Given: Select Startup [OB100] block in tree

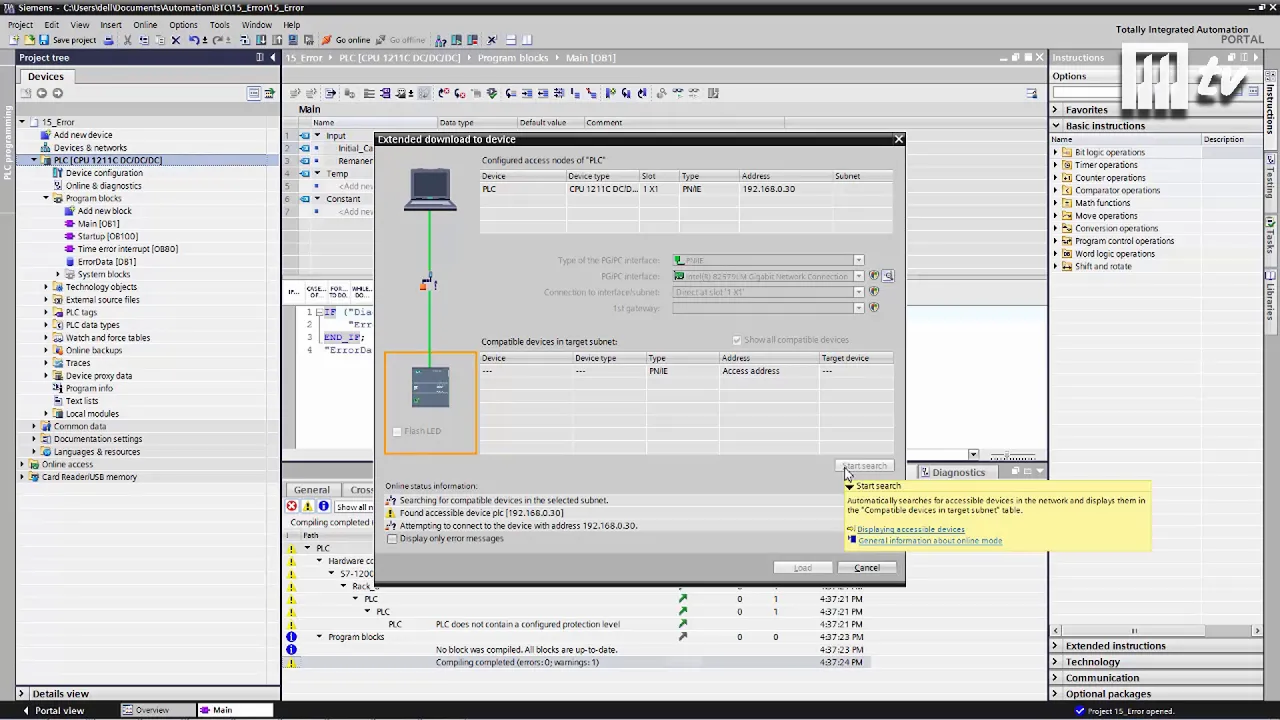Looking at the screenshot, I should pyautogui.click(x=108, y=236).
